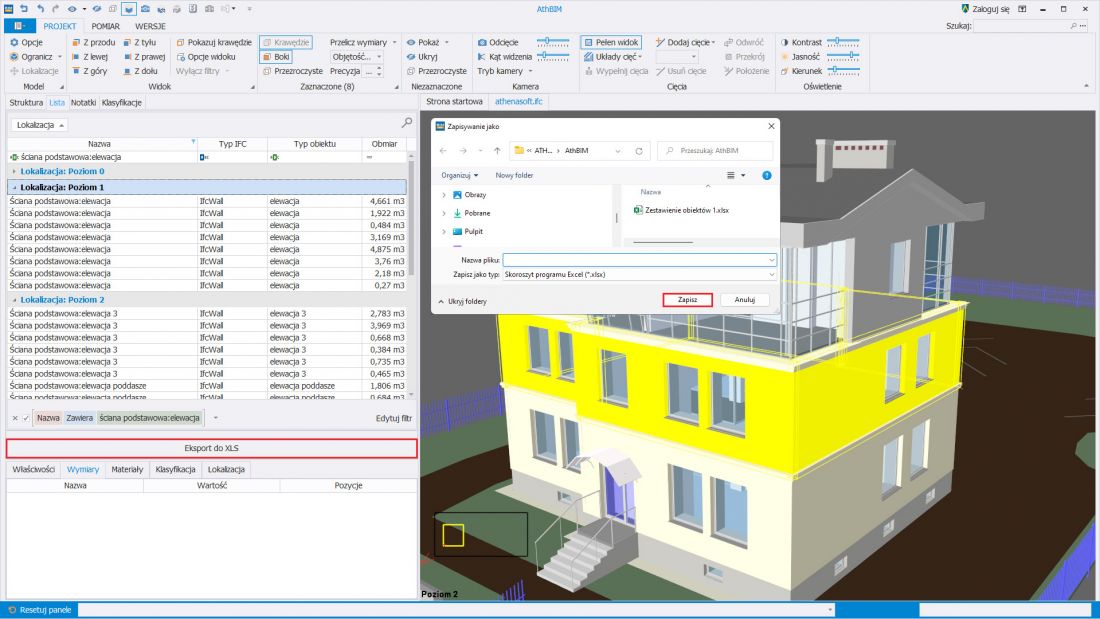Viewport: 1100px width, 619px height.
Task: Click the Nazwa pliku input field
Action: tap(639, 260)
